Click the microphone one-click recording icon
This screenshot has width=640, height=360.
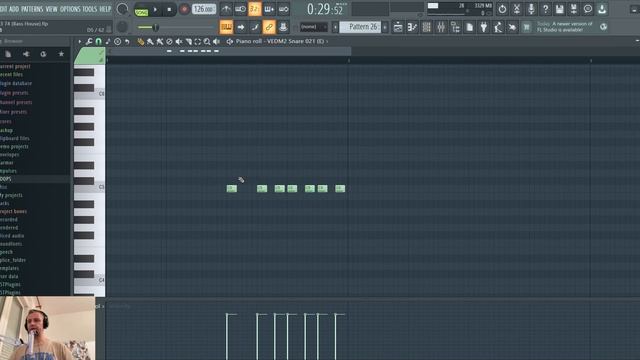[531, 9]
